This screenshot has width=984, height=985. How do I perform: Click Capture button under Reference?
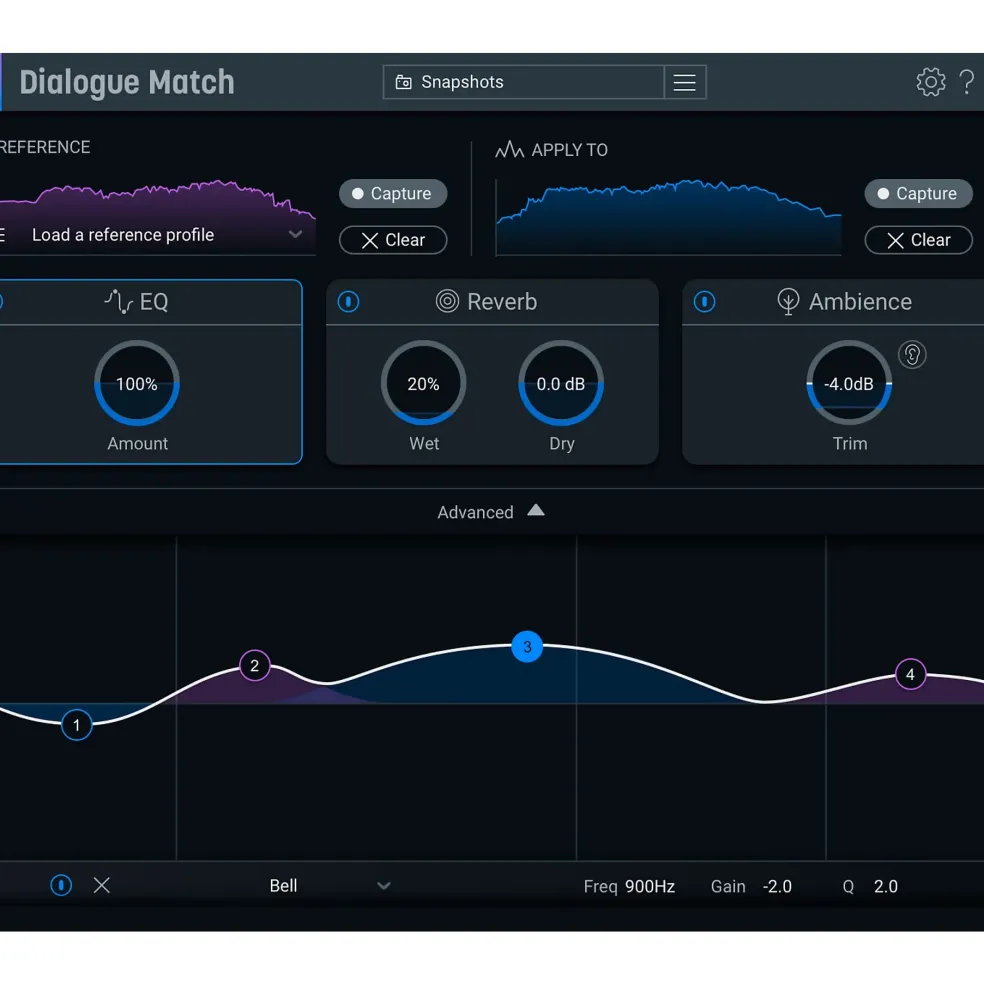coord(393,193)
